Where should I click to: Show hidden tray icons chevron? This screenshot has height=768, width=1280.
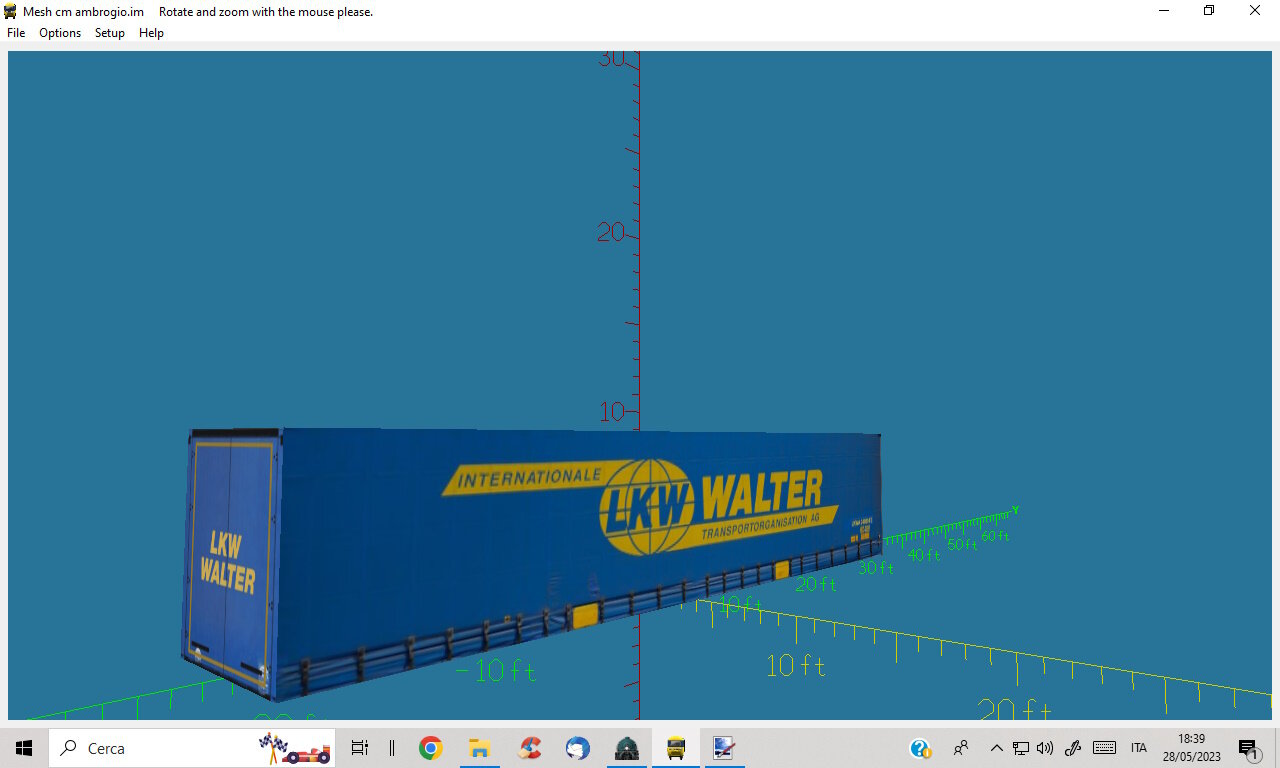point(996,748)
